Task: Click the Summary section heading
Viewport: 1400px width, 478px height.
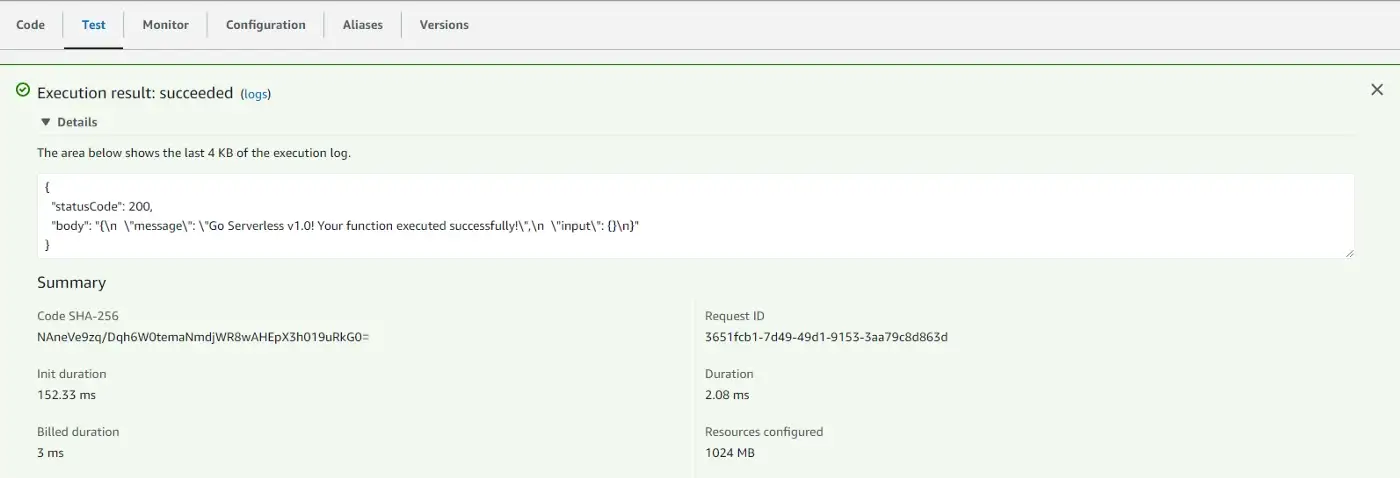Action: (71, 283)
